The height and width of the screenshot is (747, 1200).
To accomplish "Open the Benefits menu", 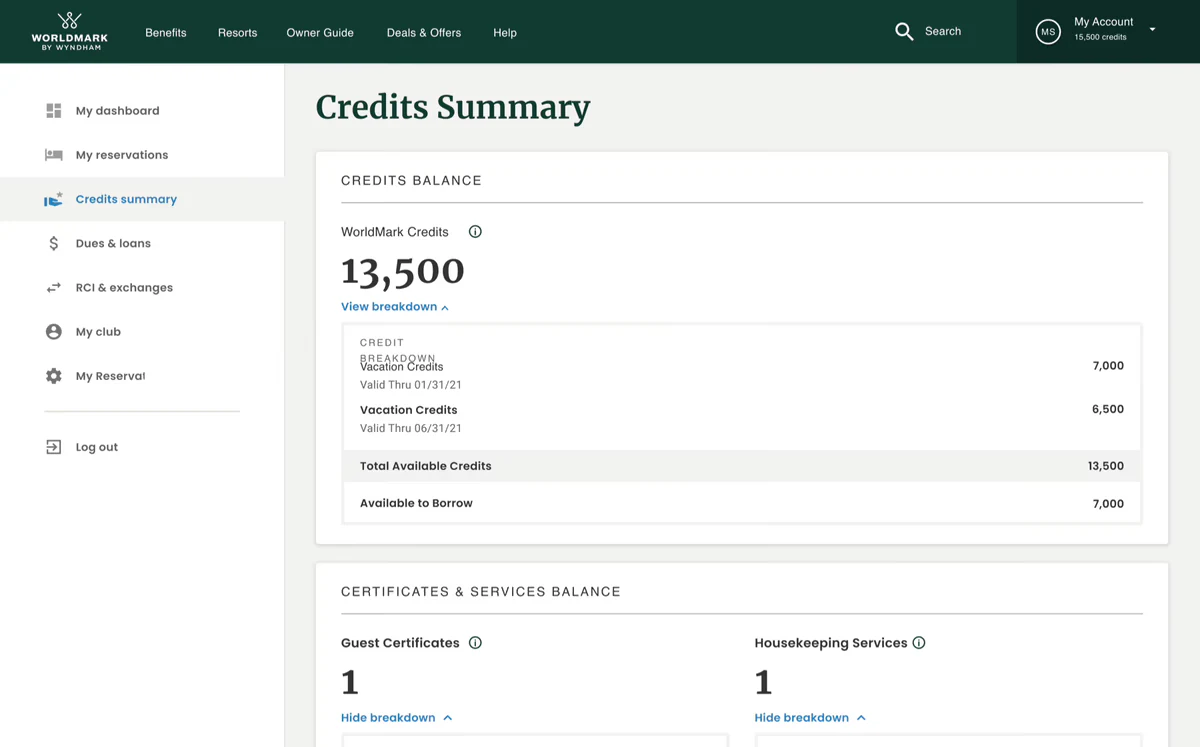I will pyautogui.click(x=166, y=33).
